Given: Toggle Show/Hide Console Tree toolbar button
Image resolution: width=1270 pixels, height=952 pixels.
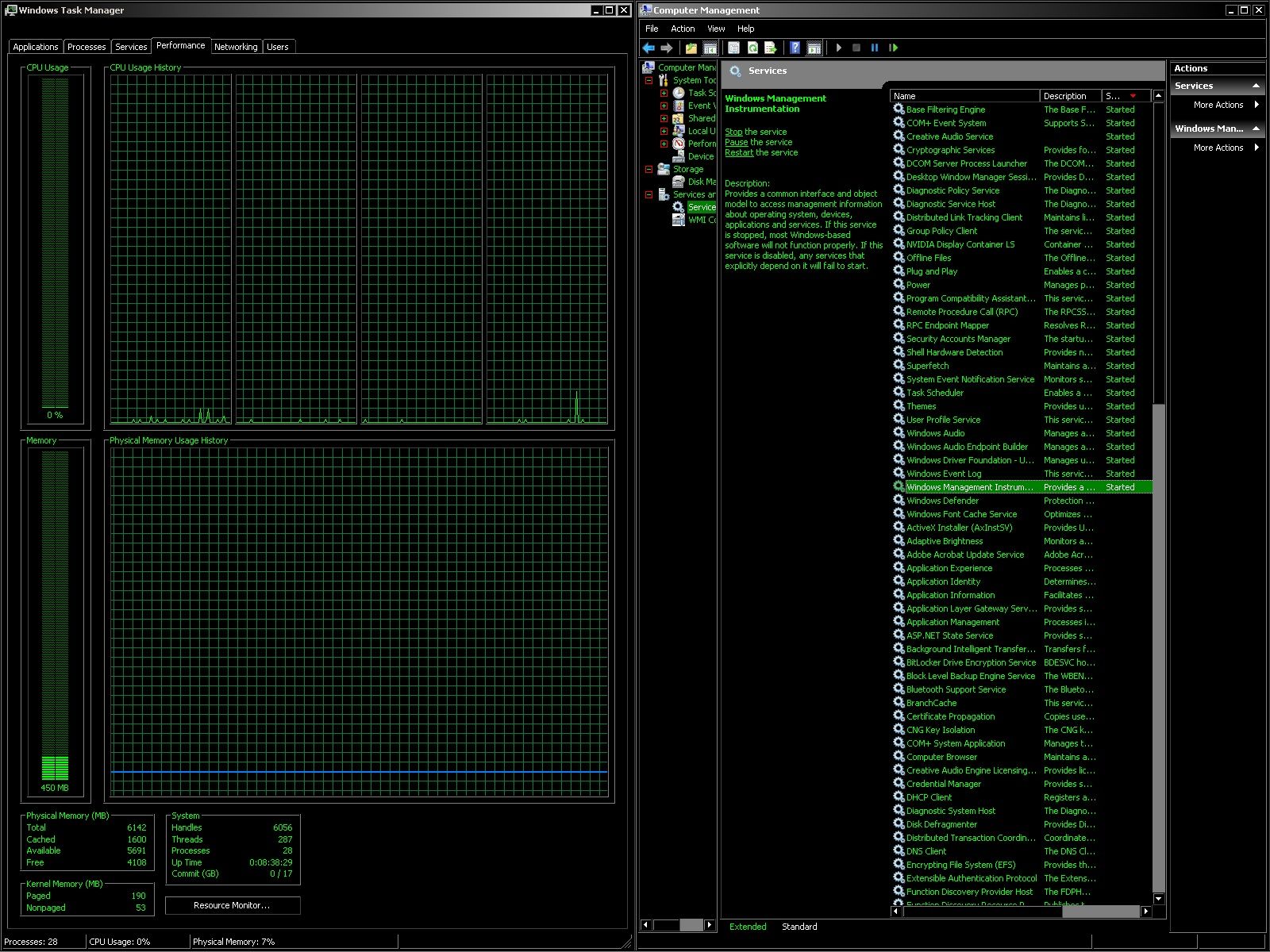Looking at the screenshot, I should pos(710,48).
